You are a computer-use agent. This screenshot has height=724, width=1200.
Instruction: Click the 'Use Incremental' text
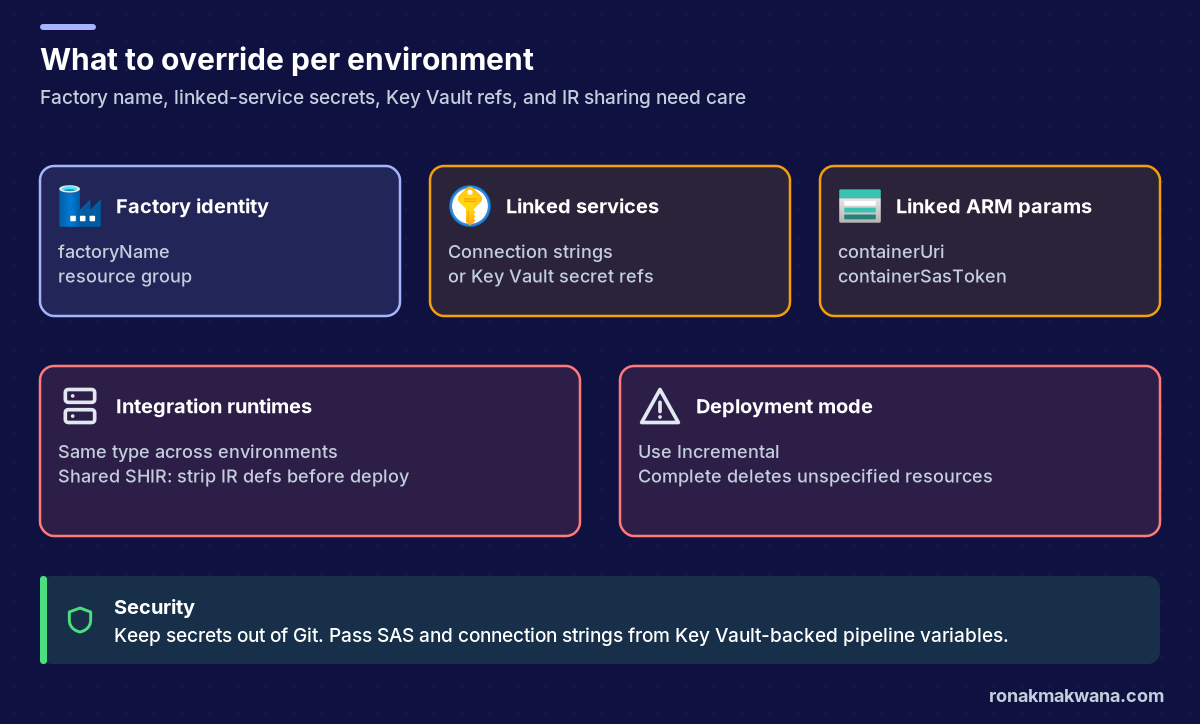tap(709, 452)
